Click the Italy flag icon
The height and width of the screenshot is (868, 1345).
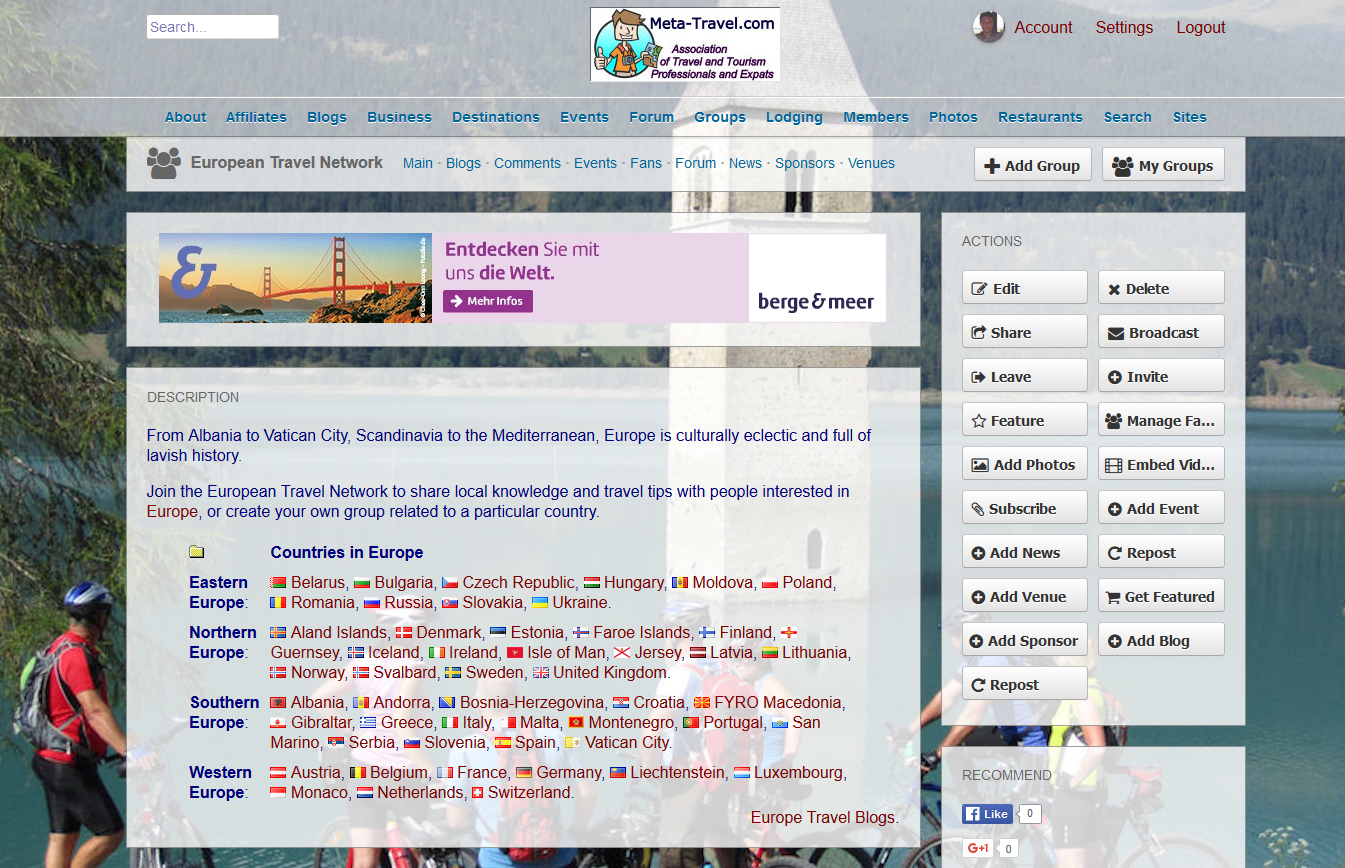450,723
